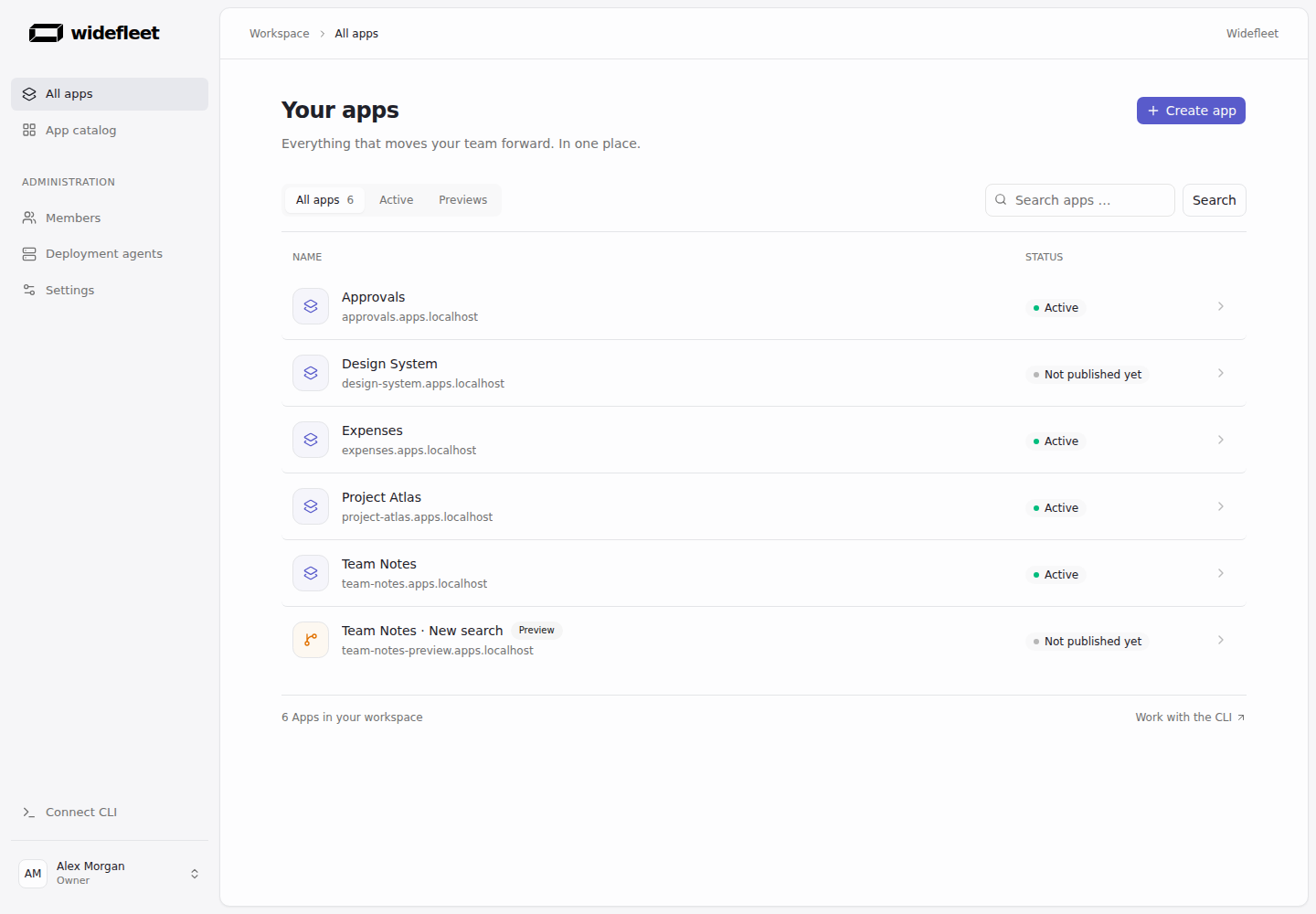The image size is (1316, 914).
Task: Select the All apps 6 tab
Action: tap(324, 200)
